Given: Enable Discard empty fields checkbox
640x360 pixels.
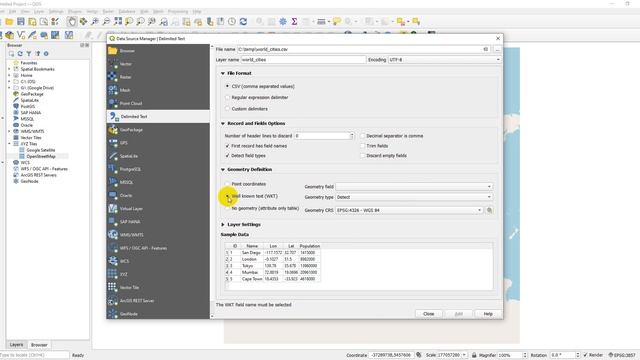Looking at the screenshot, I should 362,156.
